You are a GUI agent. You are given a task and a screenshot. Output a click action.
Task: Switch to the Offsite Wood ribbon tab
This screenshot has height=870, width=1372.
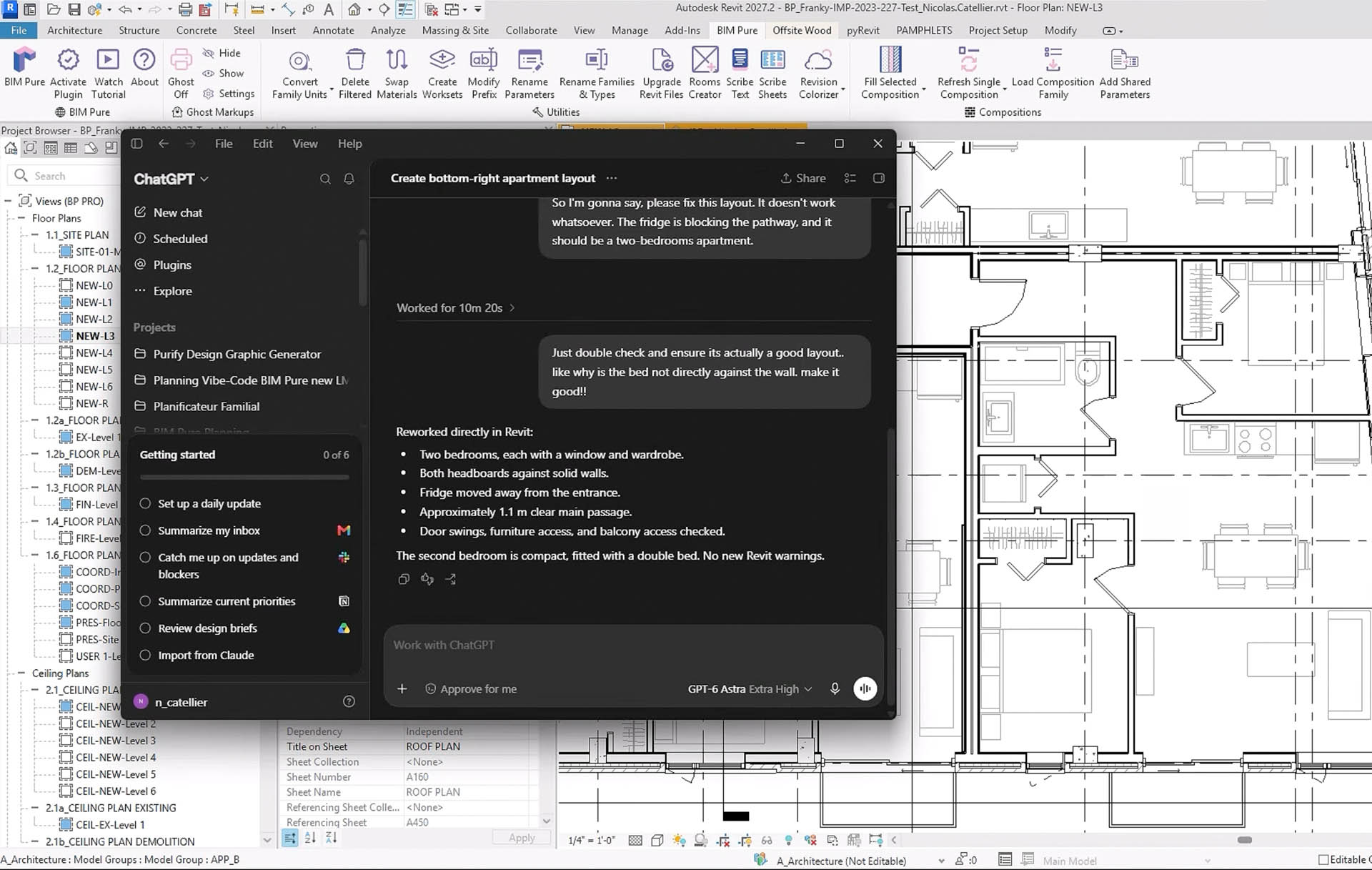pyautogui.click(x=802, y=30)
